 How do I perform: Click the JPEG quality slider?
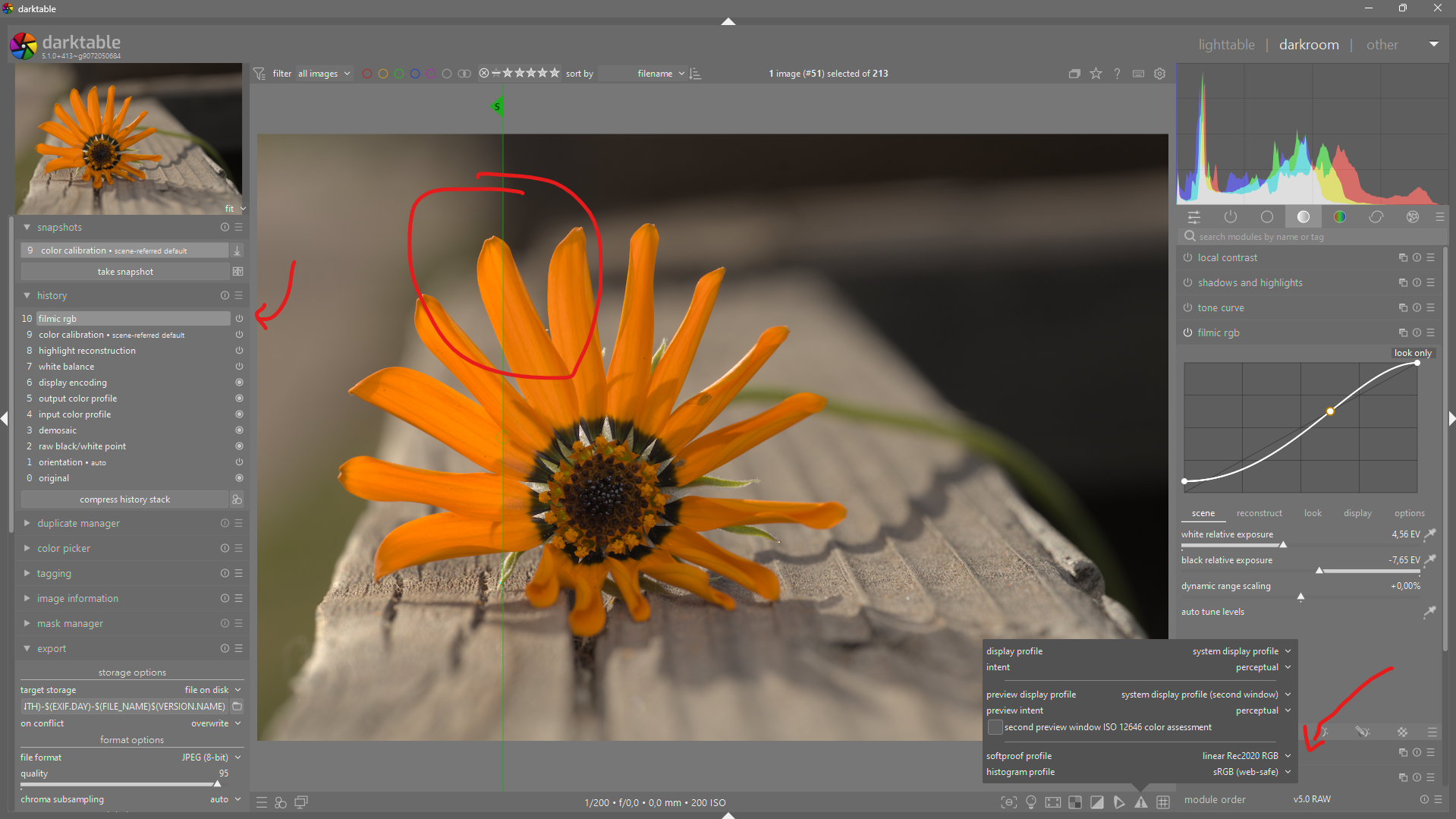121,783
